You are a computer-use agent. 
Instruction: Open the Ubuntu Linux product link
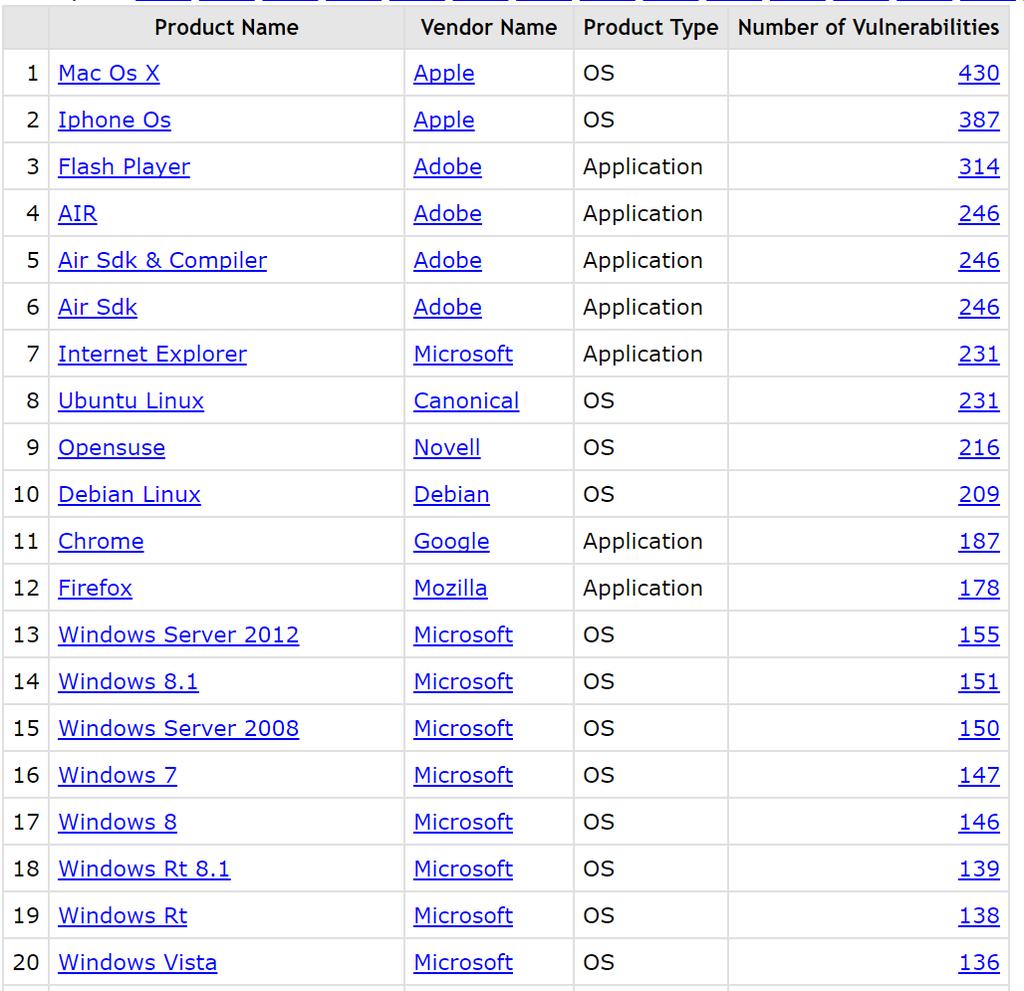(x=131, y=401)
